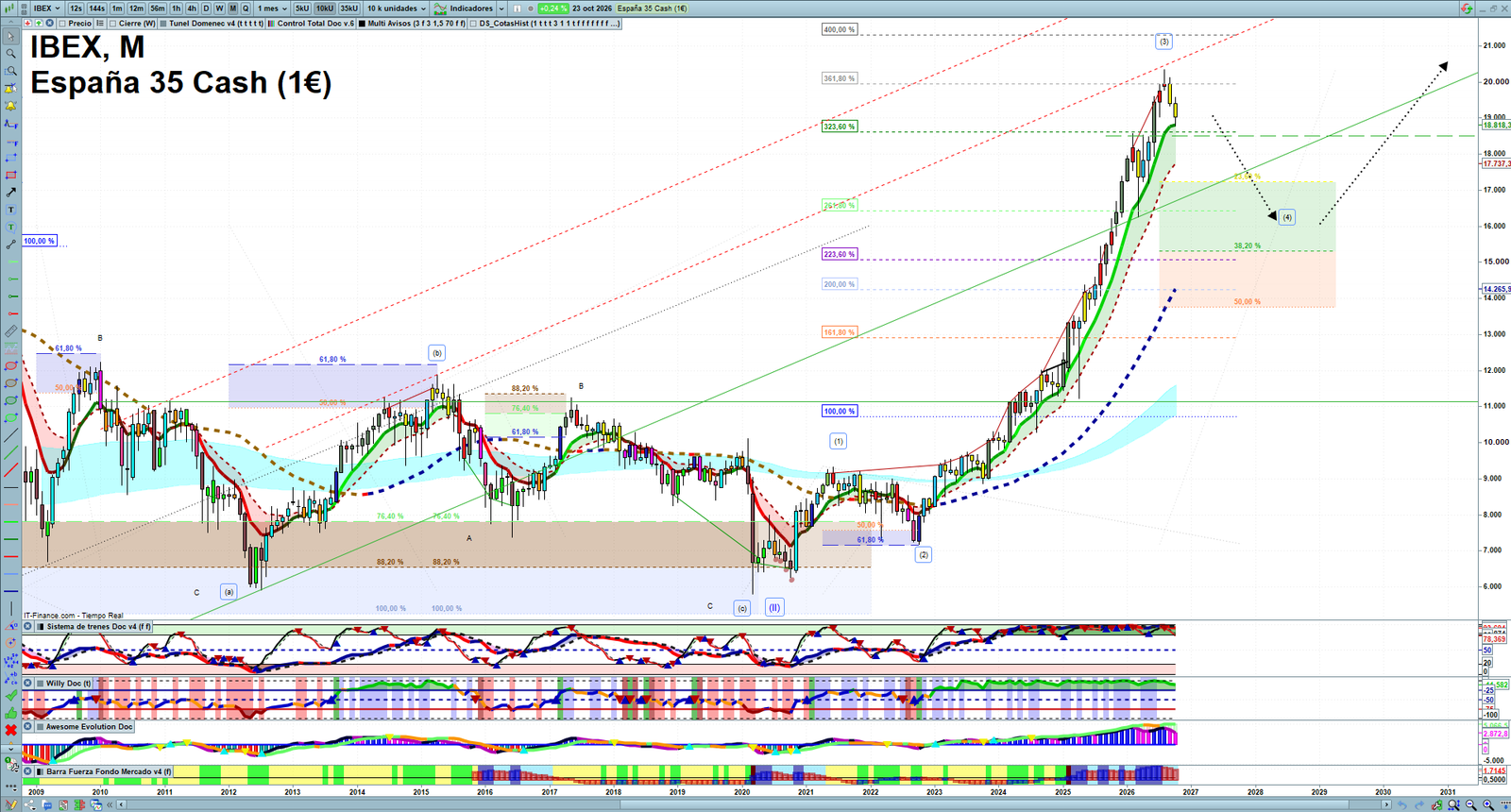Select the 12m timeframe
Screen dimensions: 1511x812
point(136,8)
